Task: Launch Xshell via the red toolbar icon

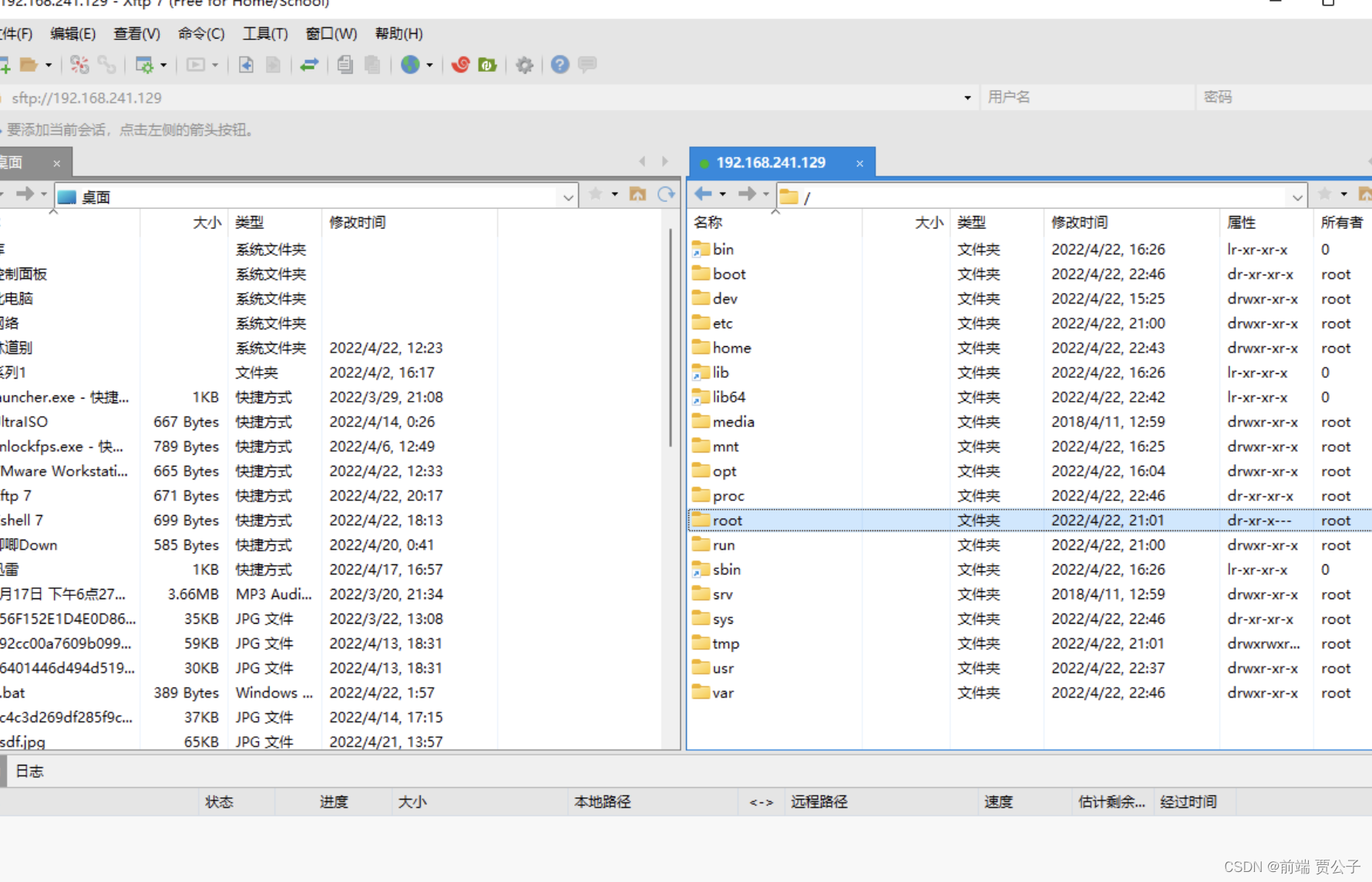Action: click(460, 65)
